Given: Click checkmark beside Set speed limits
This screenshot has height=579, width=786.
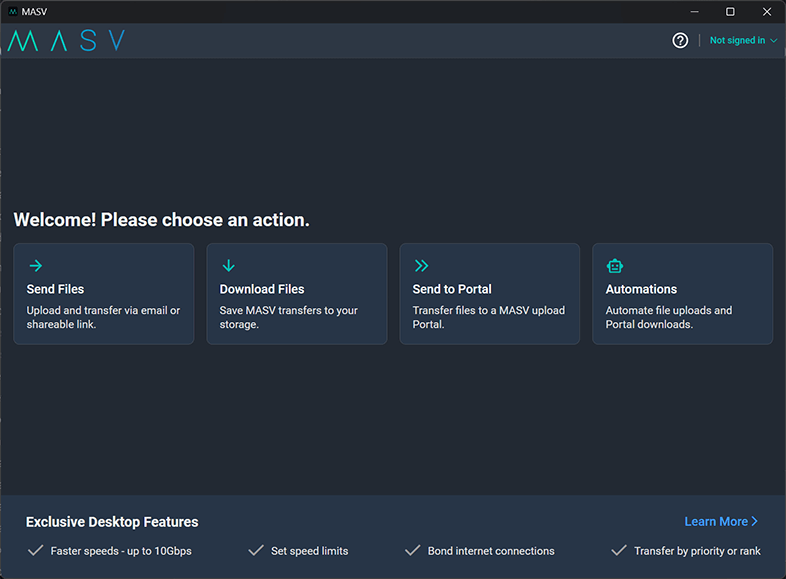Looking at the screenshot, I should coord(256,550).
